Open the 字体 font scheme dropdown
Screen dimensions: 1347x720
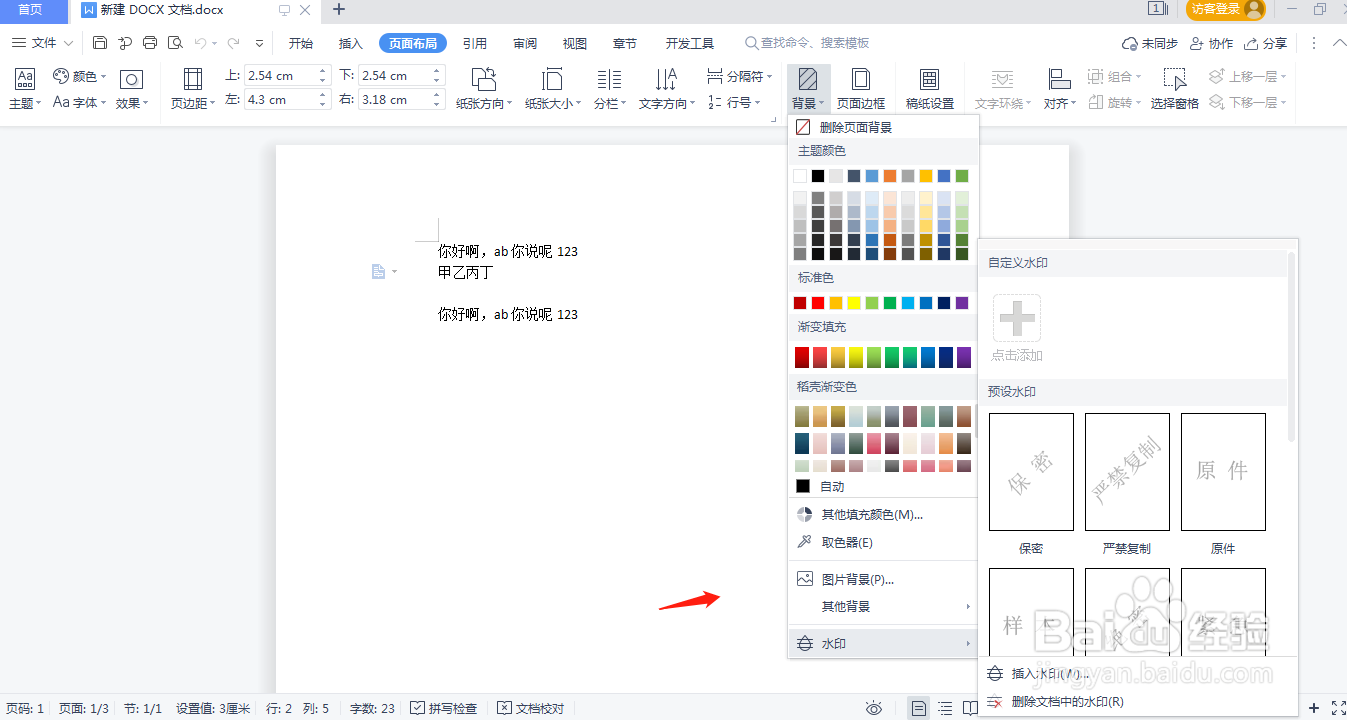(x=80, y=102)
